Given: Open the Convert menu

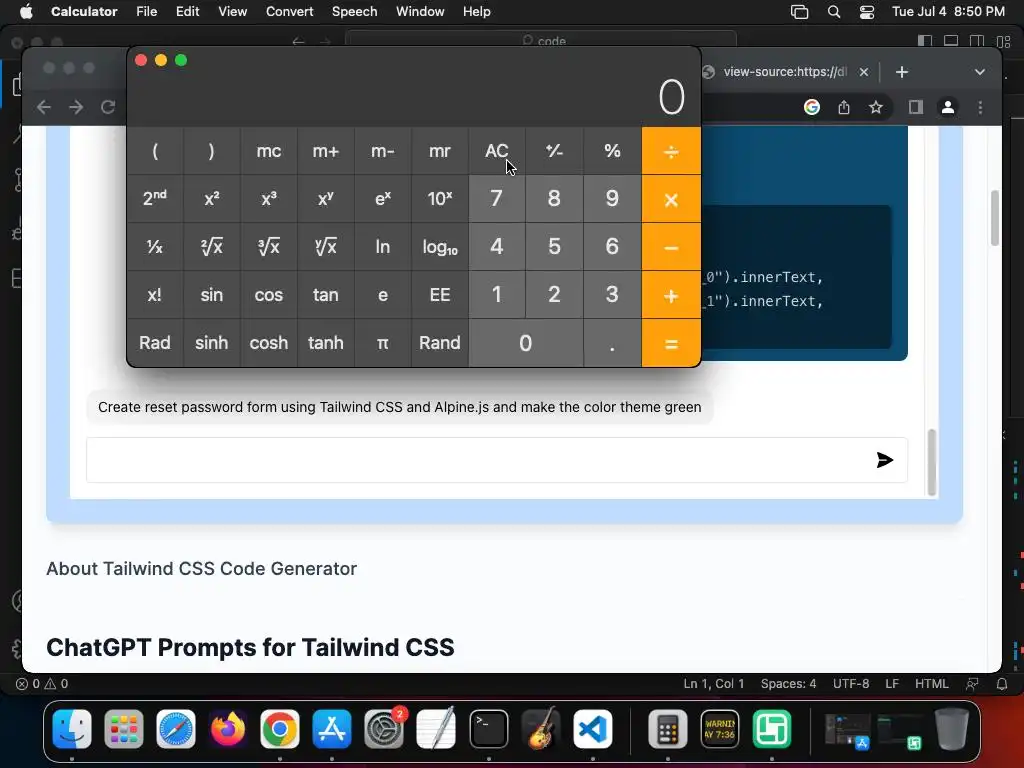Looking at the screenshot, I should pos(289,11).
